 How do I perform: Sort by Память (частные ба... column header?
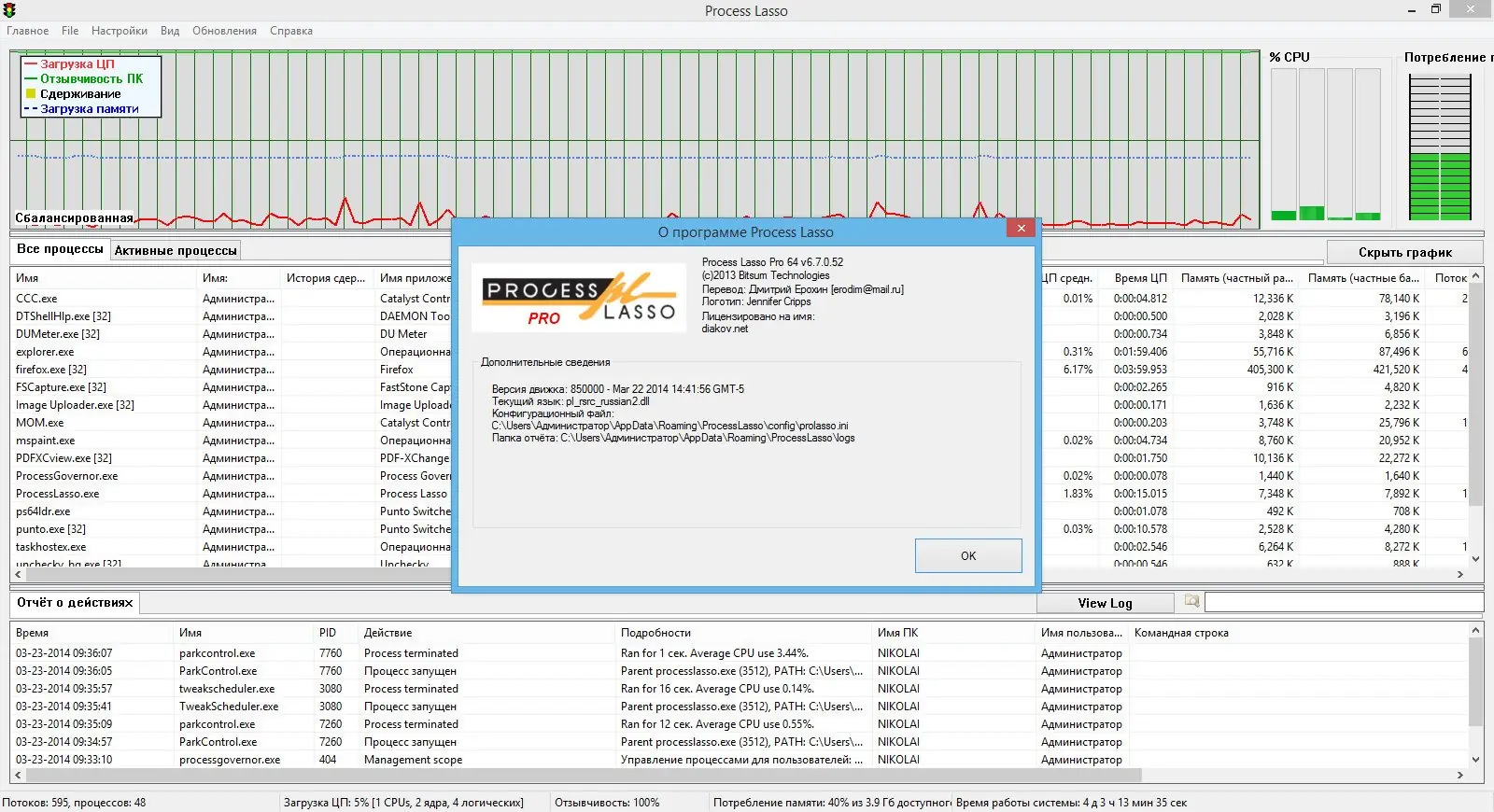coord(1363,278)
